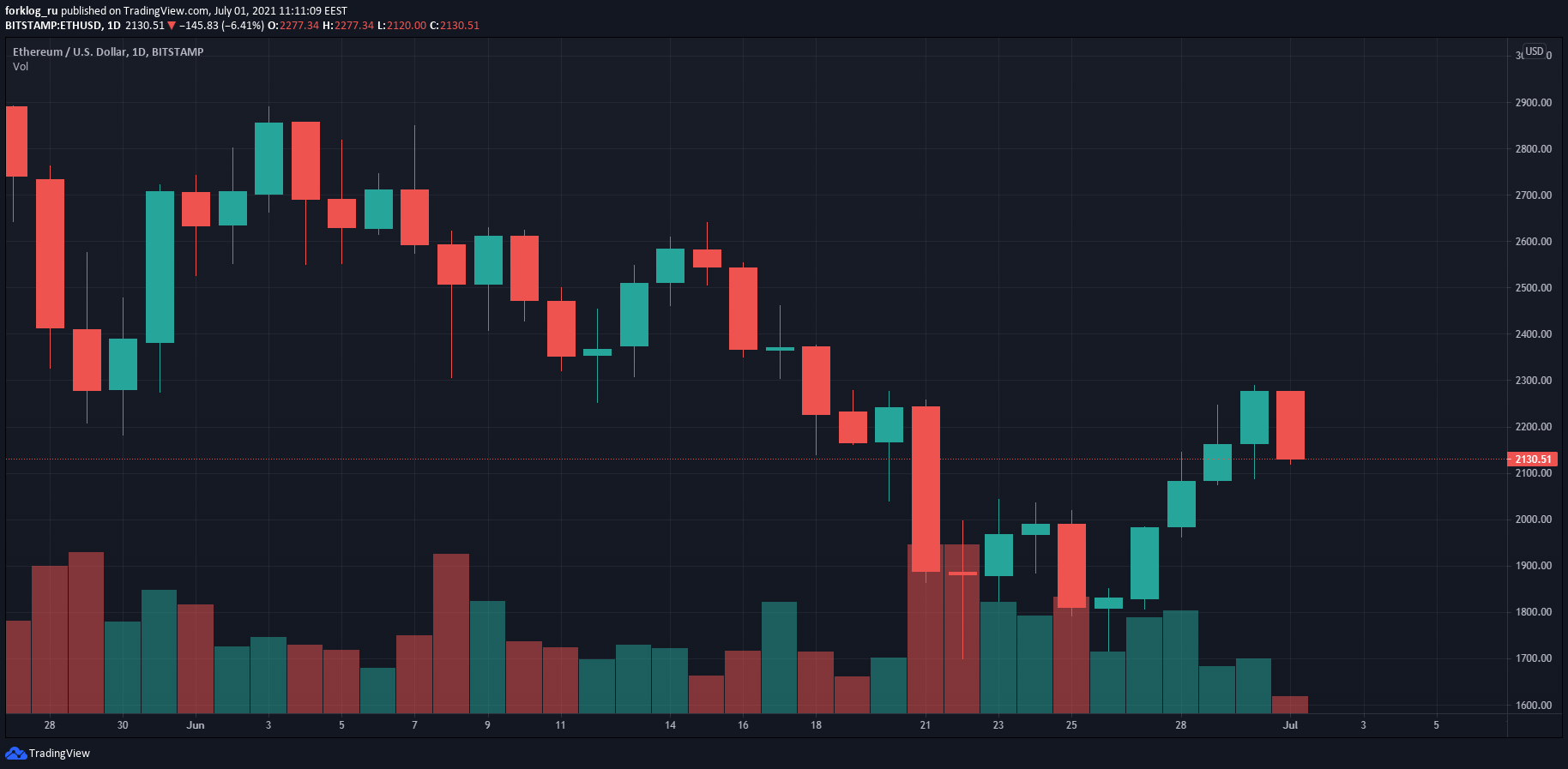Screen dimensions: 1568x769
Task: Open the USD currency selector
Action: [1534, 51]
